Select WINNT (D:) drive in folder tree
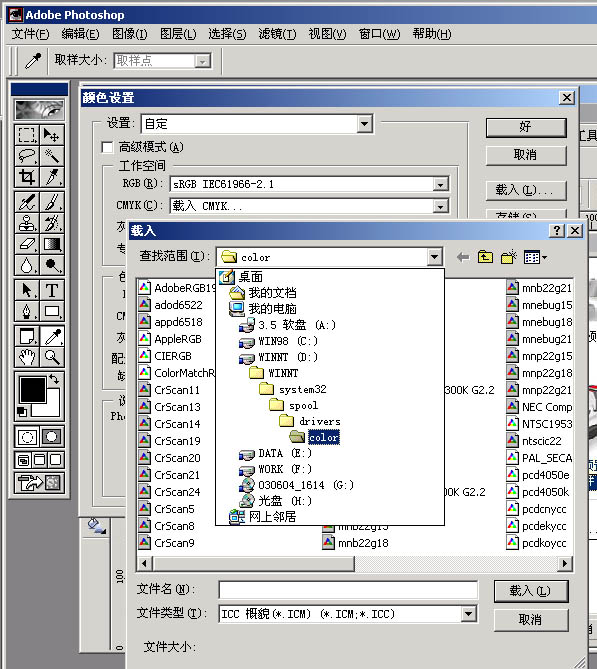Image resolution: width=597 pixels, height=669 pixels. pos(279,357)
